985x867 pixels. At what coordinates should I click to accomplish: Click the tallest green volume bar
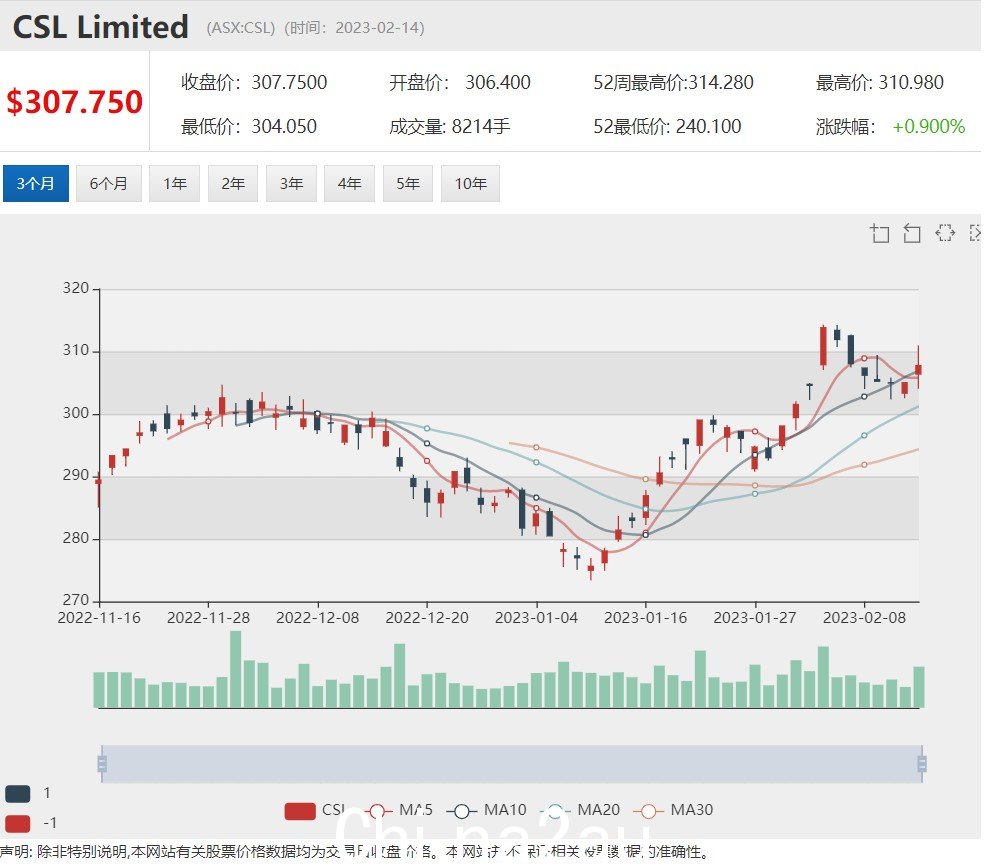coord(236,670)
